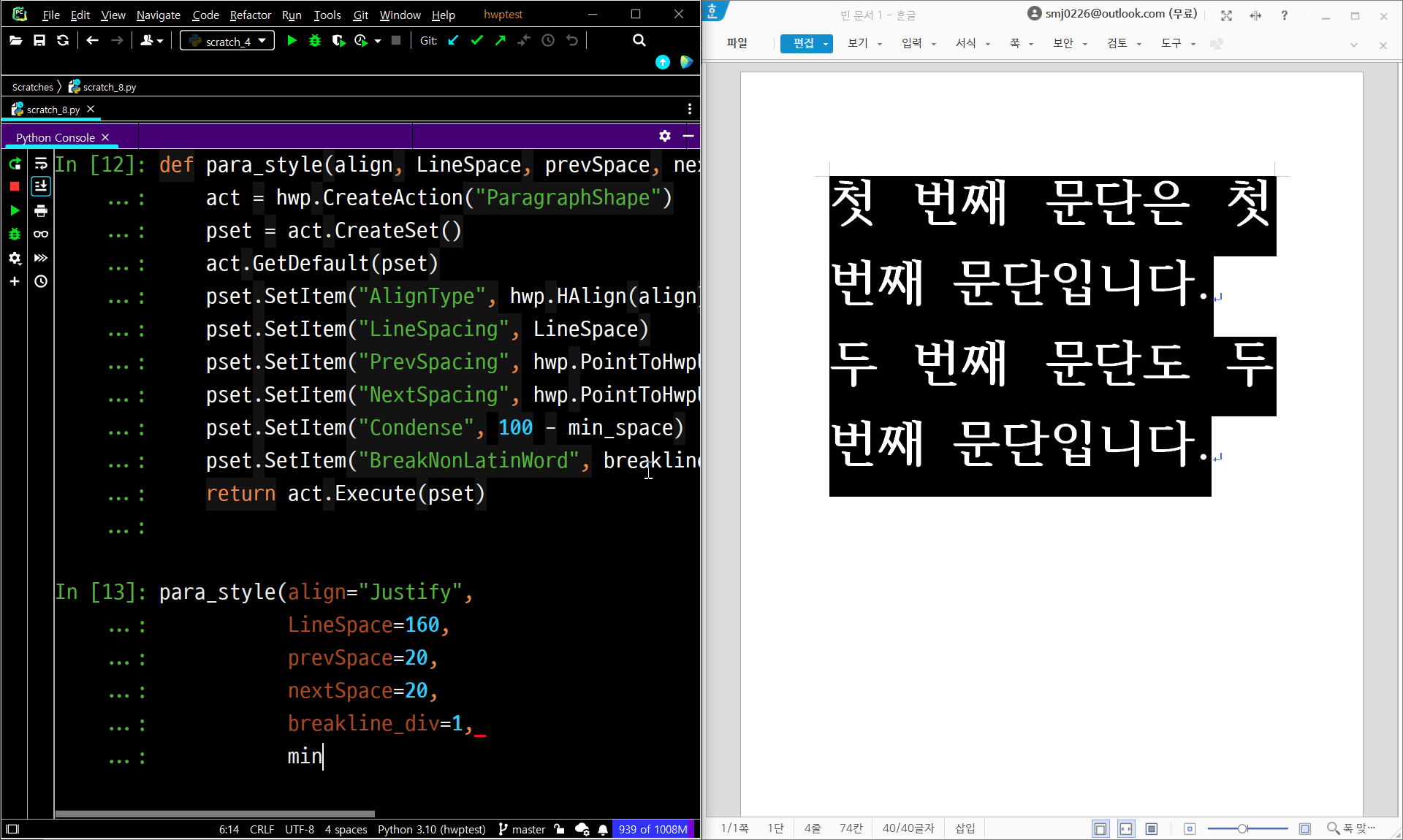
Task: Open the Refactor menu
Action: coord(250,15)
